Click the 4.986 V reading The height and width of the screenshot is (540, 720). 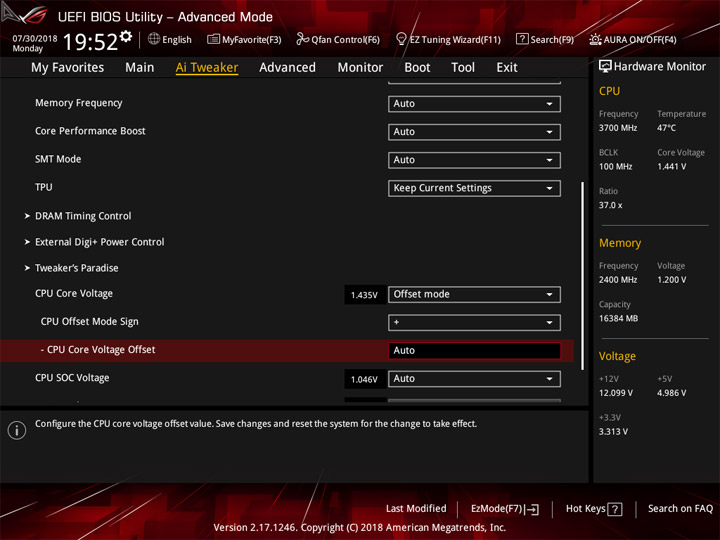click(671, 393)
